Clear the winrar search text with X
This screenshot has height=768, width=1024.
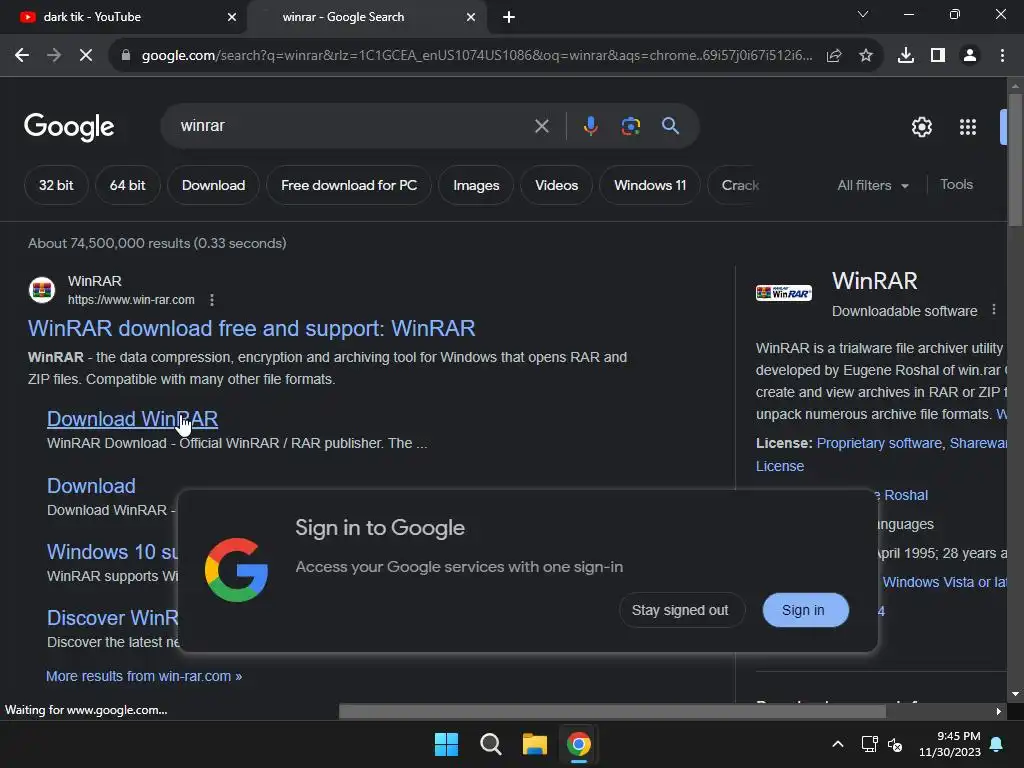coord(541,126)
